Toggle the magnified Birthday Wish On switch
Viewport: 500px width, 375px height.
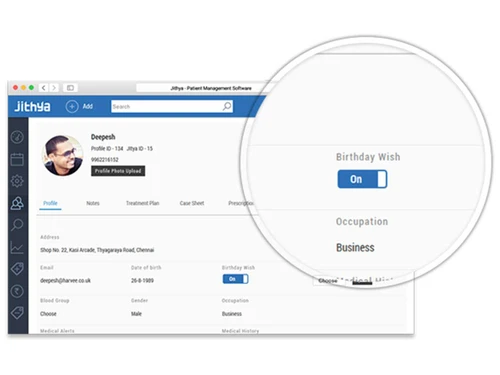click(x=362, y=179)
